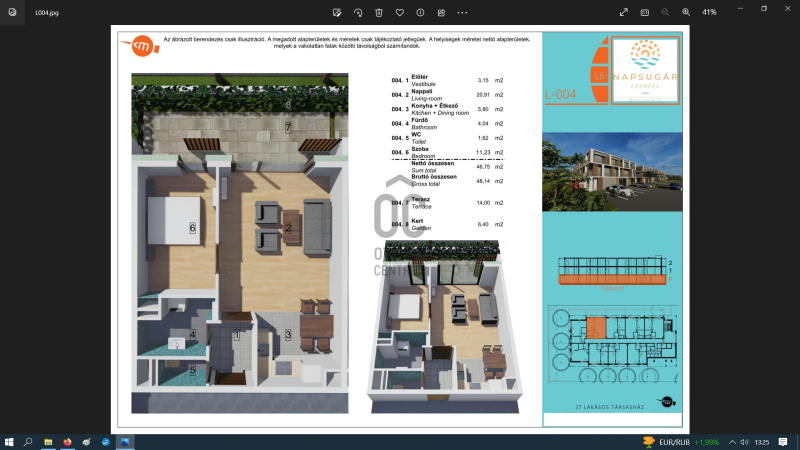This screenshot has width=800, height=450.
Task: Click the Edit image icon
Action: point(338,12)
